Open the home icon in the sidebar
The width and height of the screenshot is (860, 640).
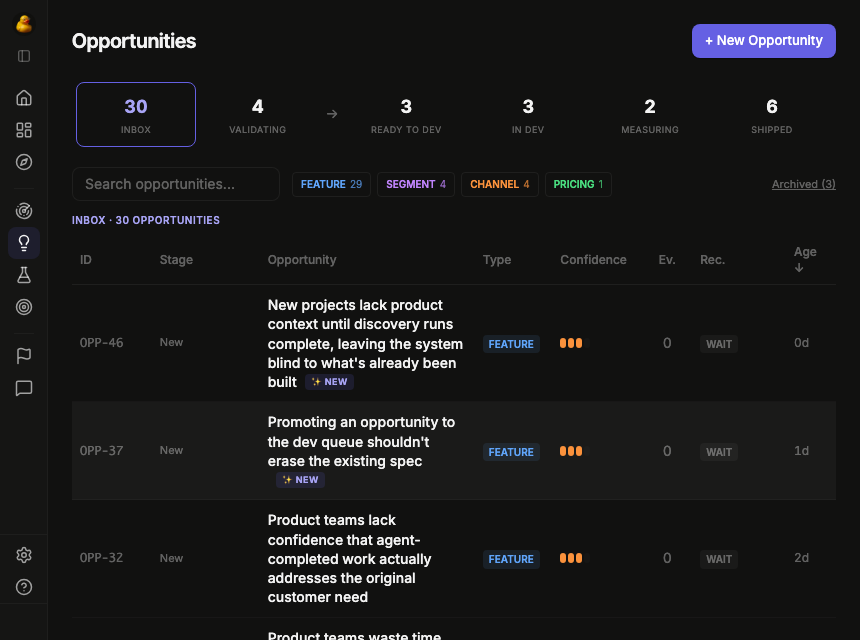tap(24, 97)
